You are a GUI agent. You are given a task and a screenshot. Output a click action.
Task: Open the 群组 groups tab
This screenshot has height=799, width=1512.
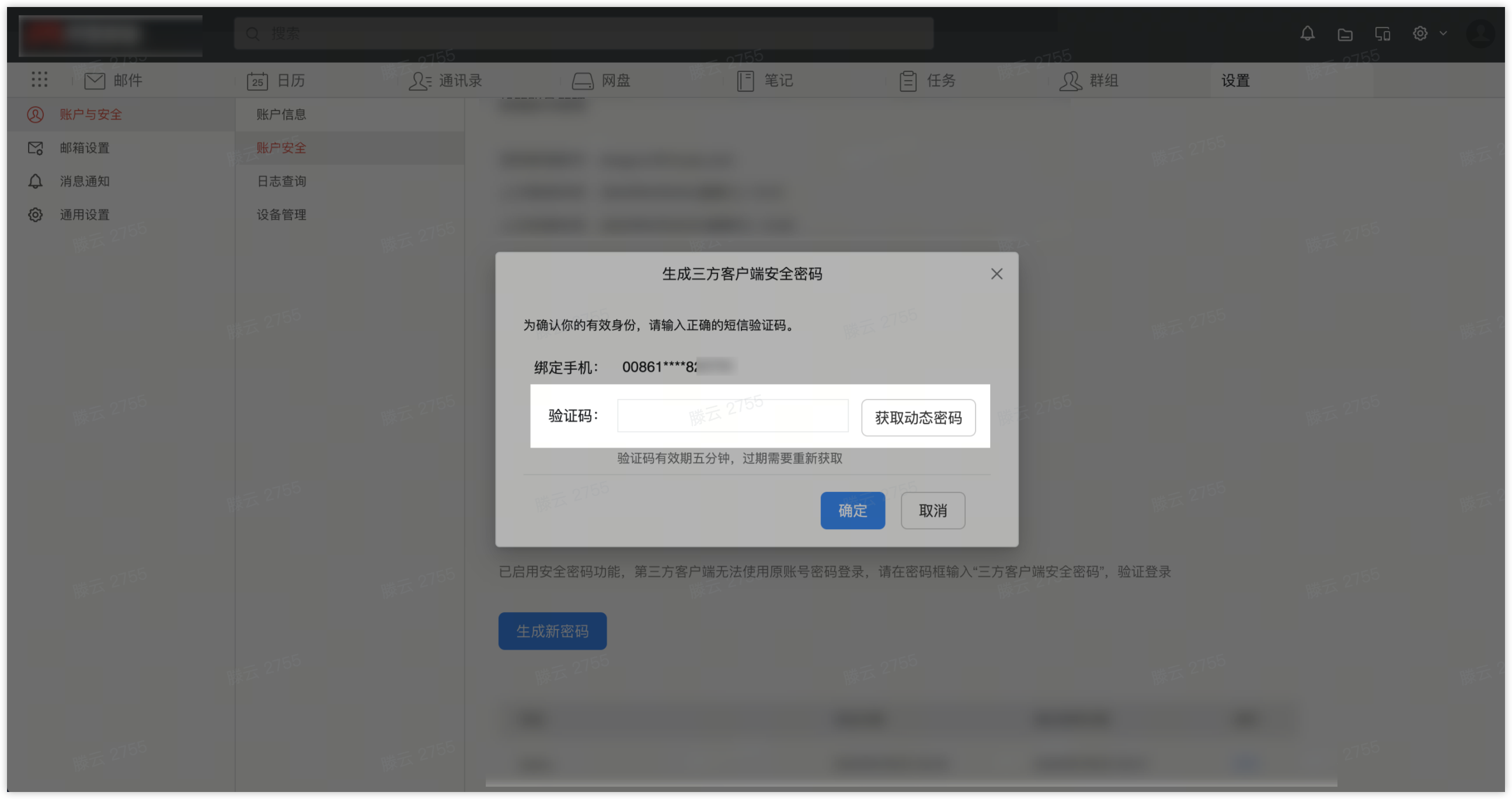tap(1089, 81)
